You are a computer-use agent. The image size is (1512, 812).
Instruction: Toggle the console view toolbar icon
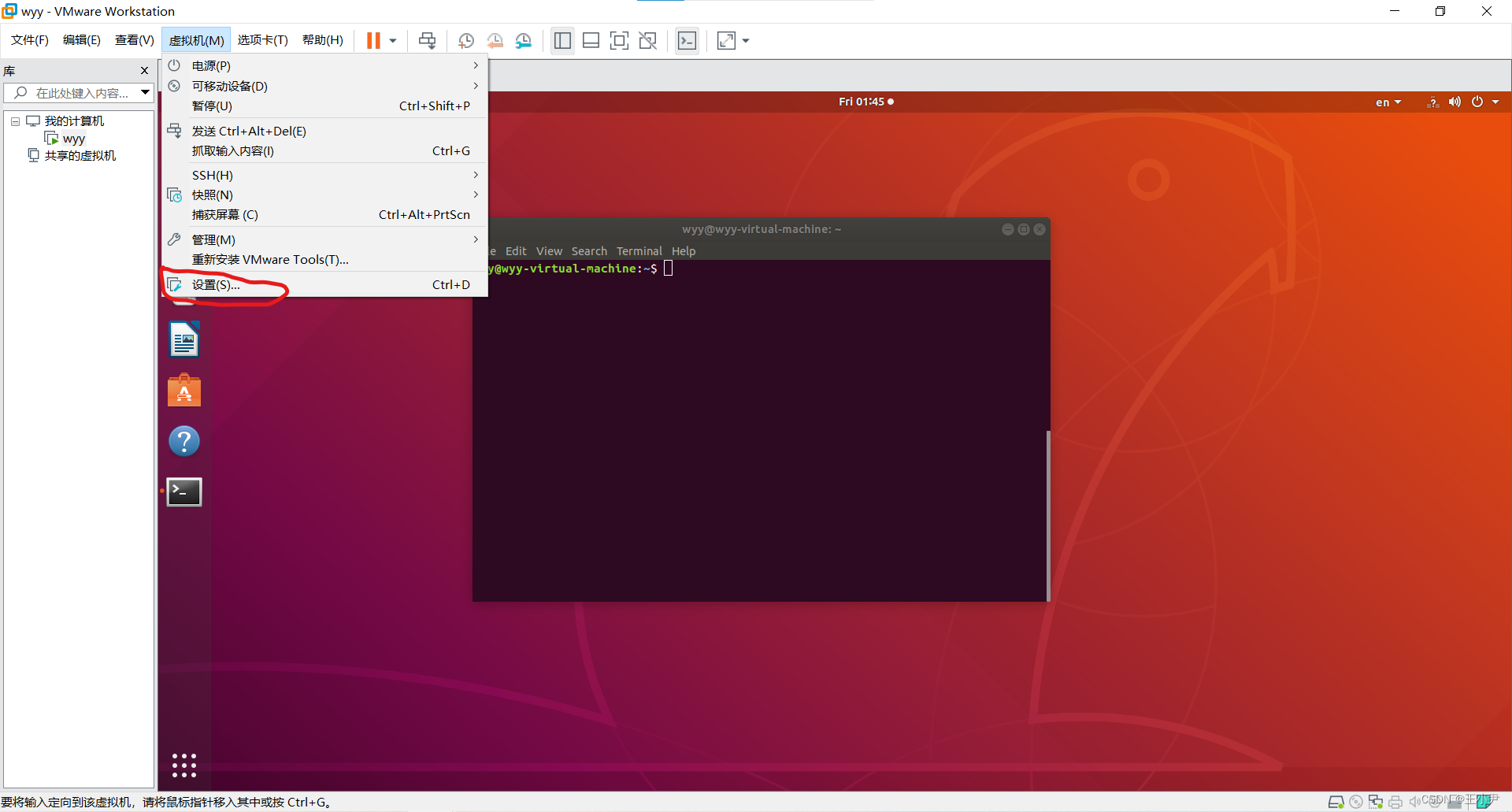(x=687, y=40)
